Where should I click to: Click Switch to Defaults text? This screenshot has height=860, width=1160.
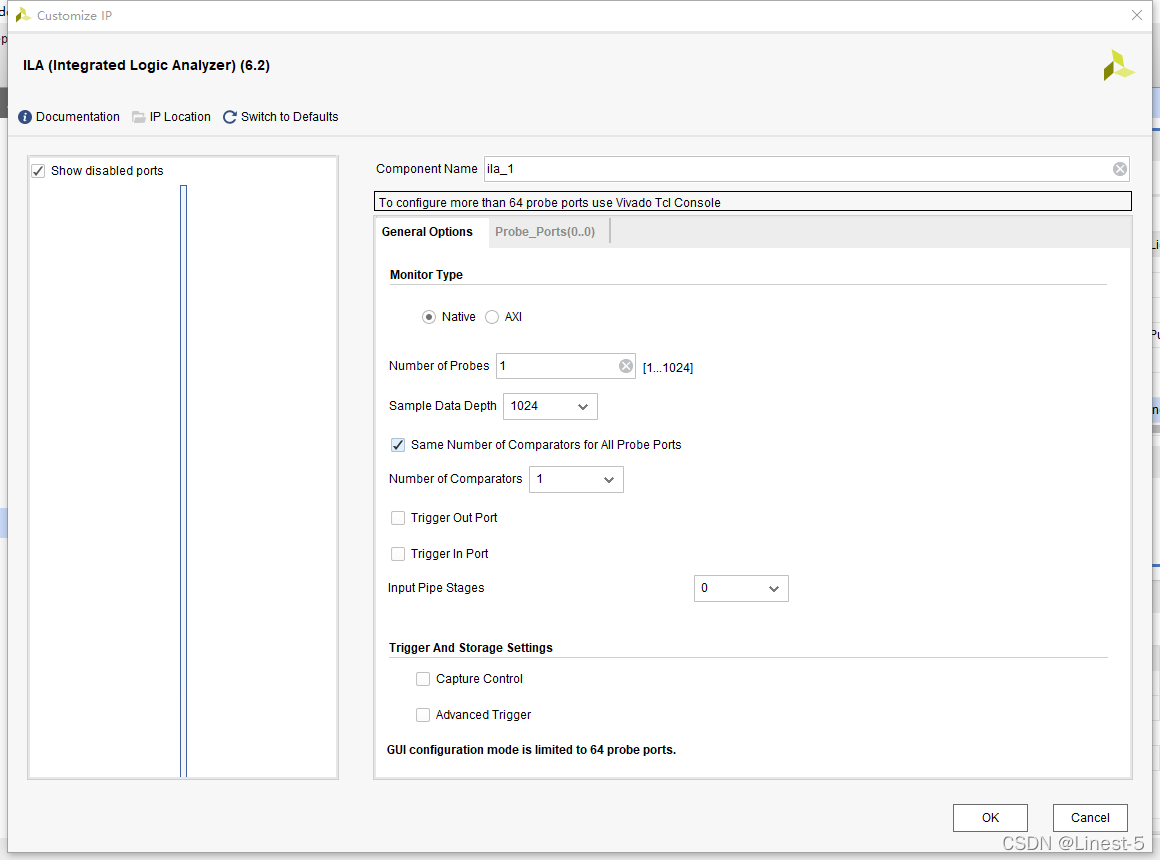[x=289, y=117]
